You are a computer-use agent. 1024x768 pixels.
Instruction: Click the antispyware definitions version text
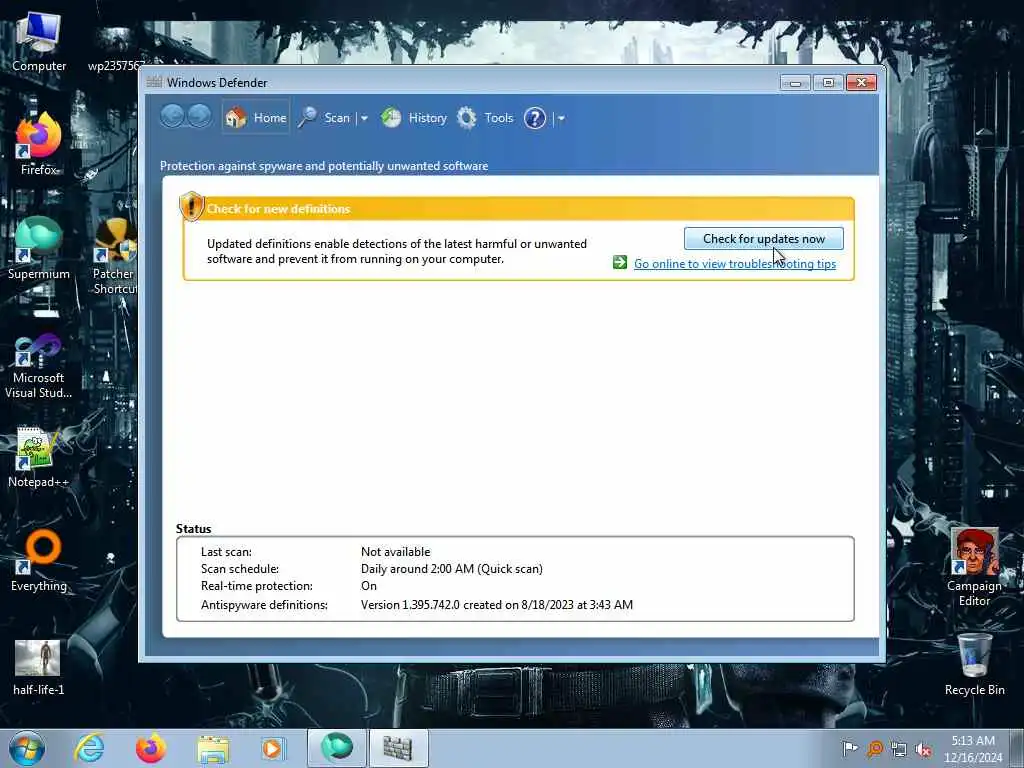click(x=497, y=605)
